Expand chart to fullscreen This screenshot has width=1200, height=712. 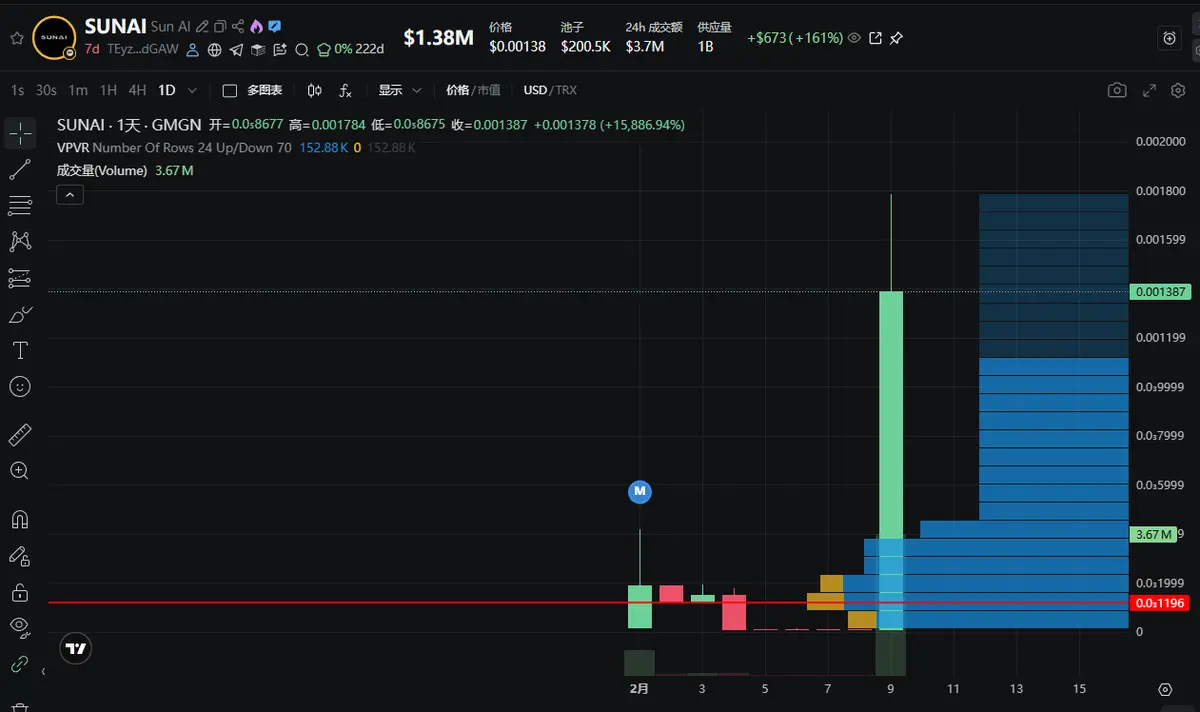(x=1150, y=90)
